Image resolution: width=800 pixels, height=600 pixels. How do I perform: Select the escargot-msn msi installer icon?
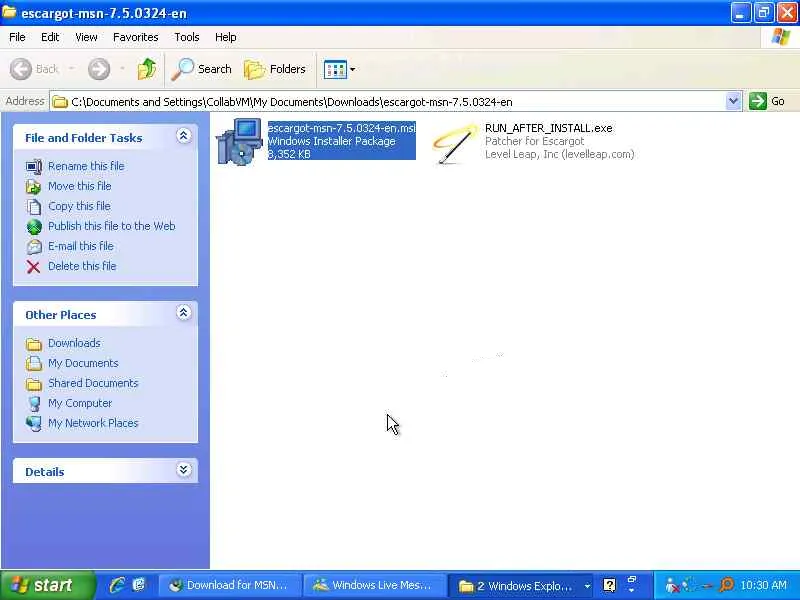pyautogui.click(x=240, y=141)
